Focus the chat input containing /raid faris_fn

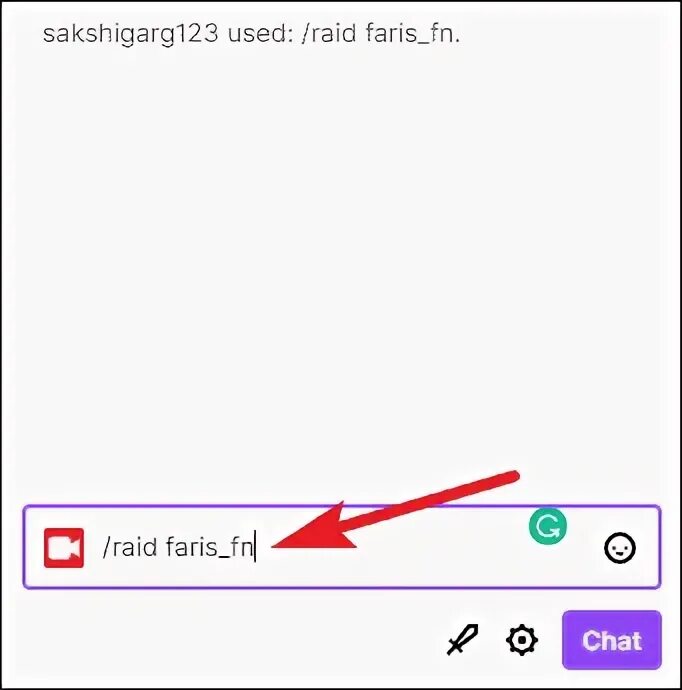[x=342, y=547]
